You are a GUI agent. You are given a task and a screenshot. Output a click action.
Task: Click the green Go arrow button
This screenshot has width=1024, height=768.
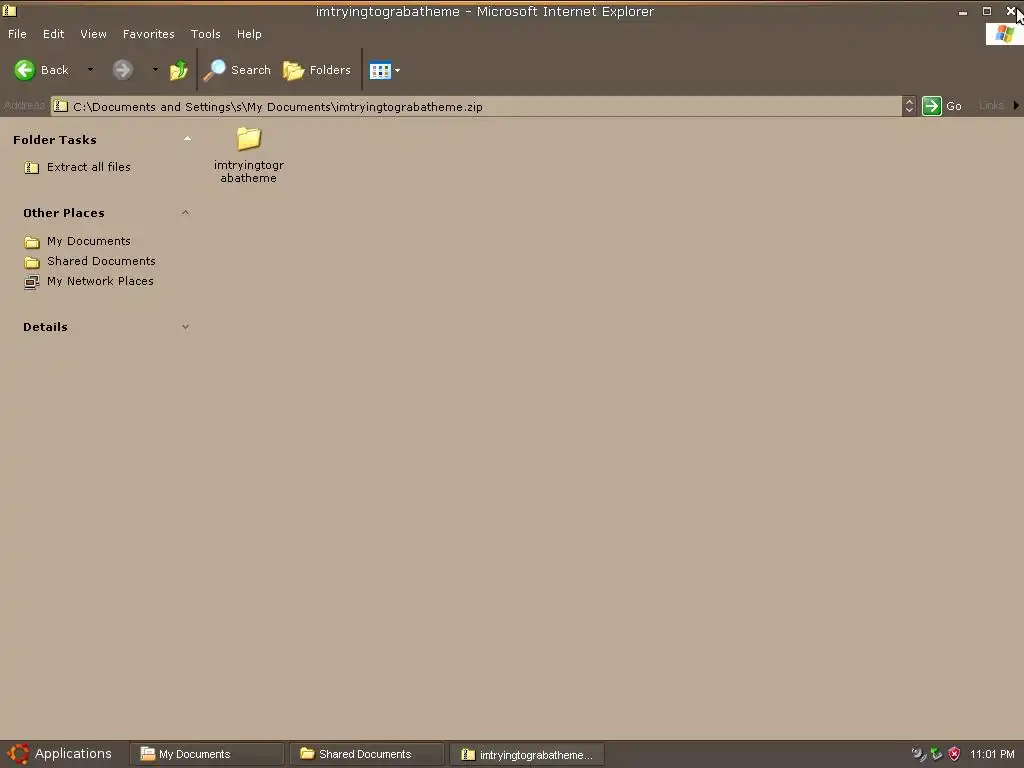[x=932, y=106]
